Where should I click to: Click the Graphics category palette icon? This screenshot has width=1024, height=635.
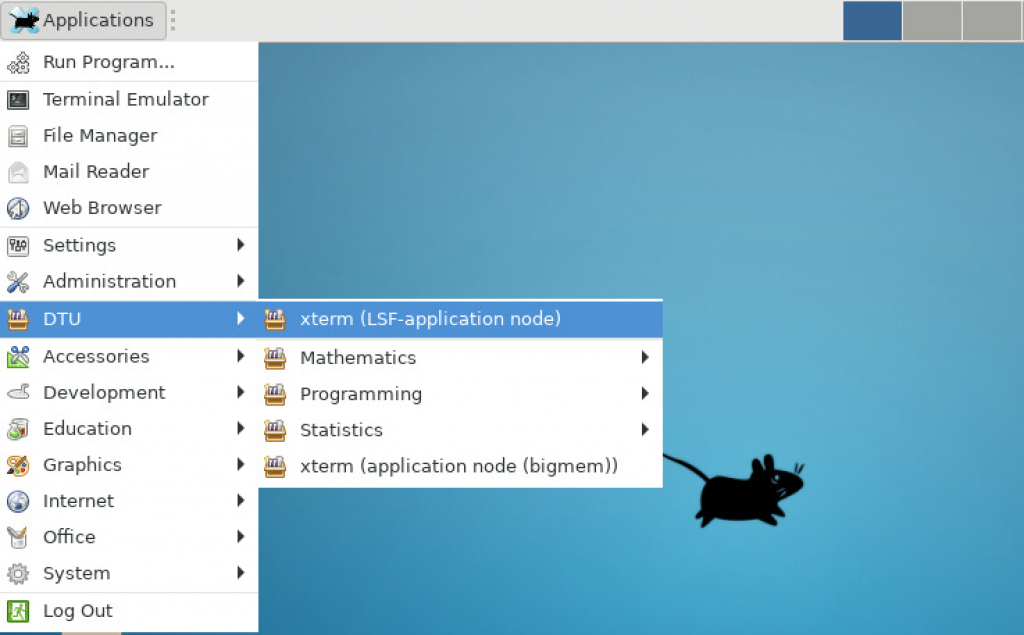pos(20,464)
